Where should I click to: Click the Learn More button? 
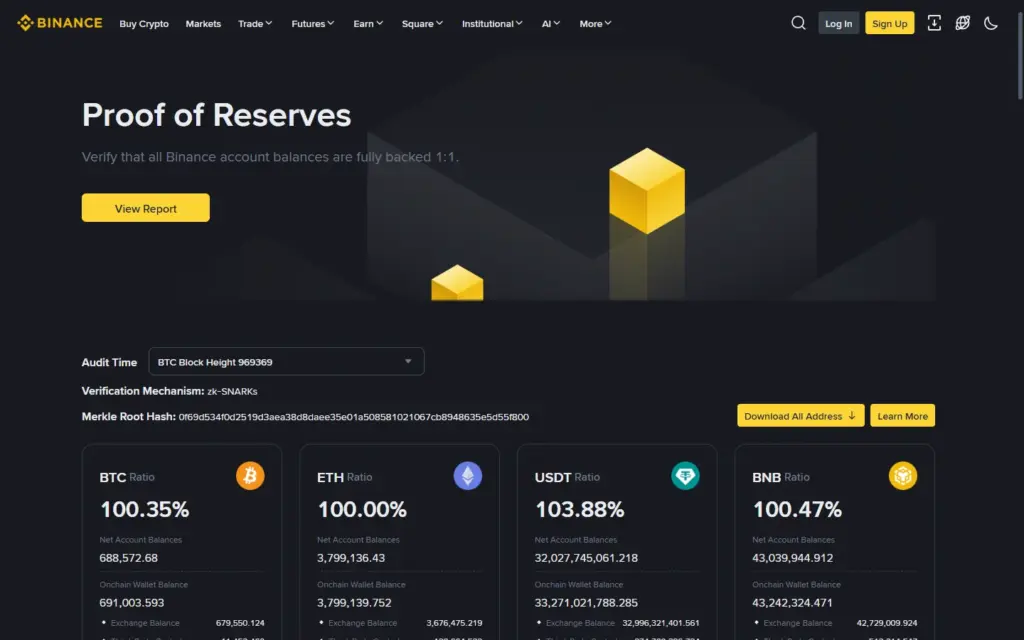click(x=903, y=415)
